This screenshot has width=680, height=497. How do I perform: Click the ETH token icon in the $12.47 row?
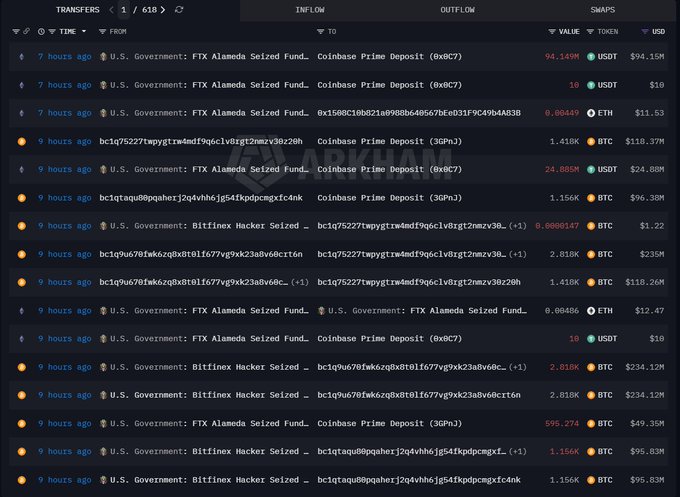(x=591, y=311)
